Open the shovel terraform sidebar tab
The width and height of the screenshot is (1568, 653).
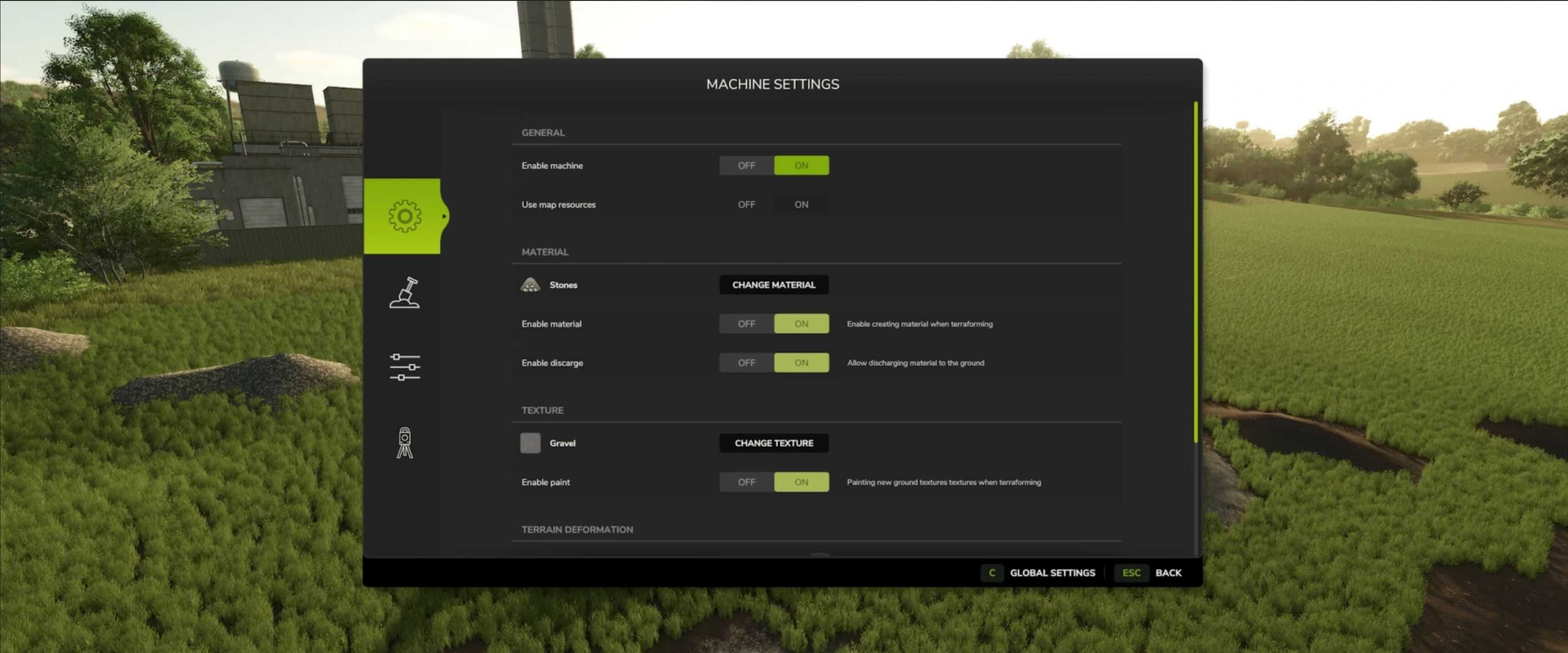pyautogui.click(x=404, y=293)
